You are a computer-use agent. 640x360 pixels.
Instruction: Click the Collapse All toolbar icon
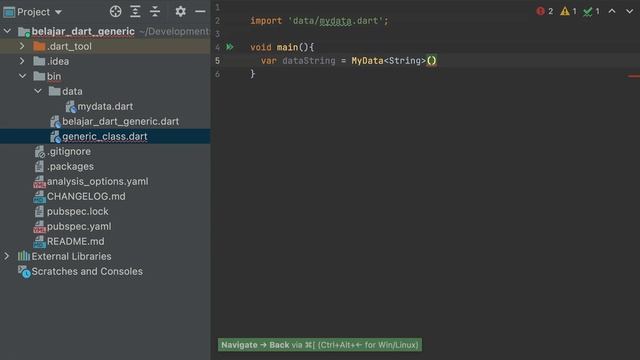pos(155,11)
